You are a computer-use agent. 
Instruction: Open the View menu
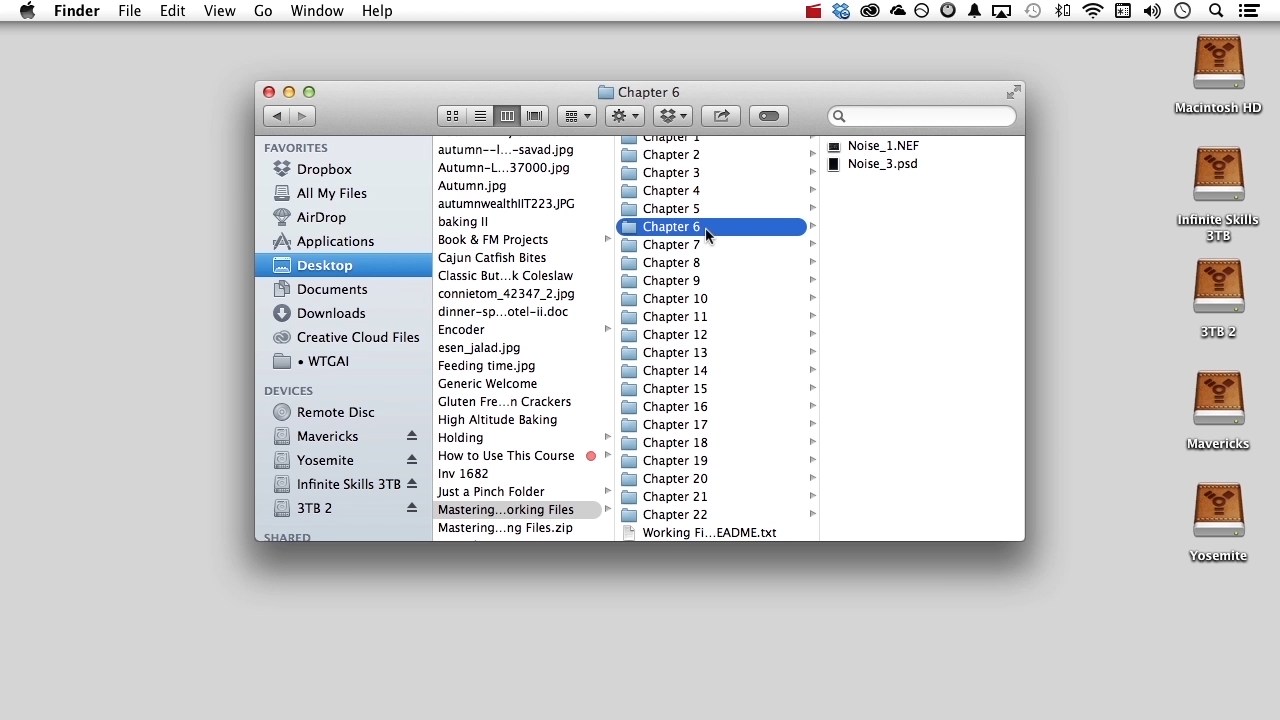coord(219,11)
